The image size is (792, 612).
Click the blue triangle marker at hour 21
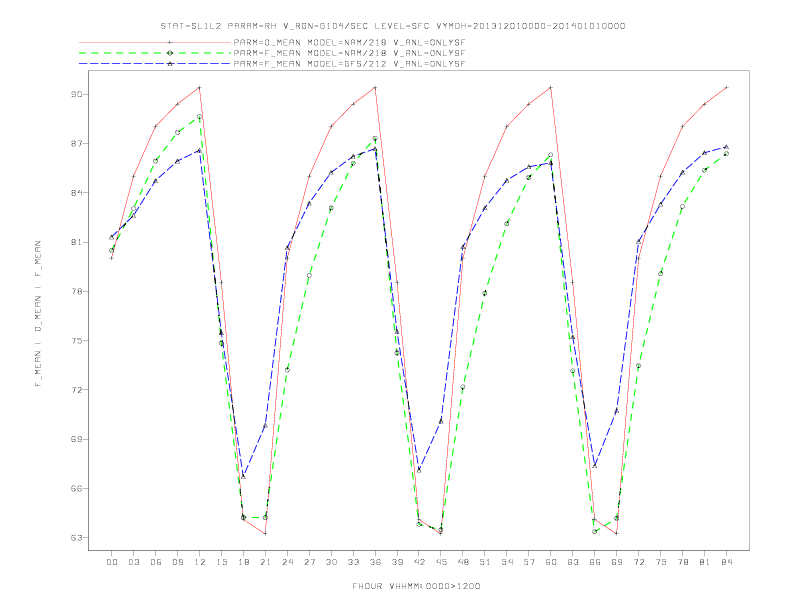(x=265, y=425)
